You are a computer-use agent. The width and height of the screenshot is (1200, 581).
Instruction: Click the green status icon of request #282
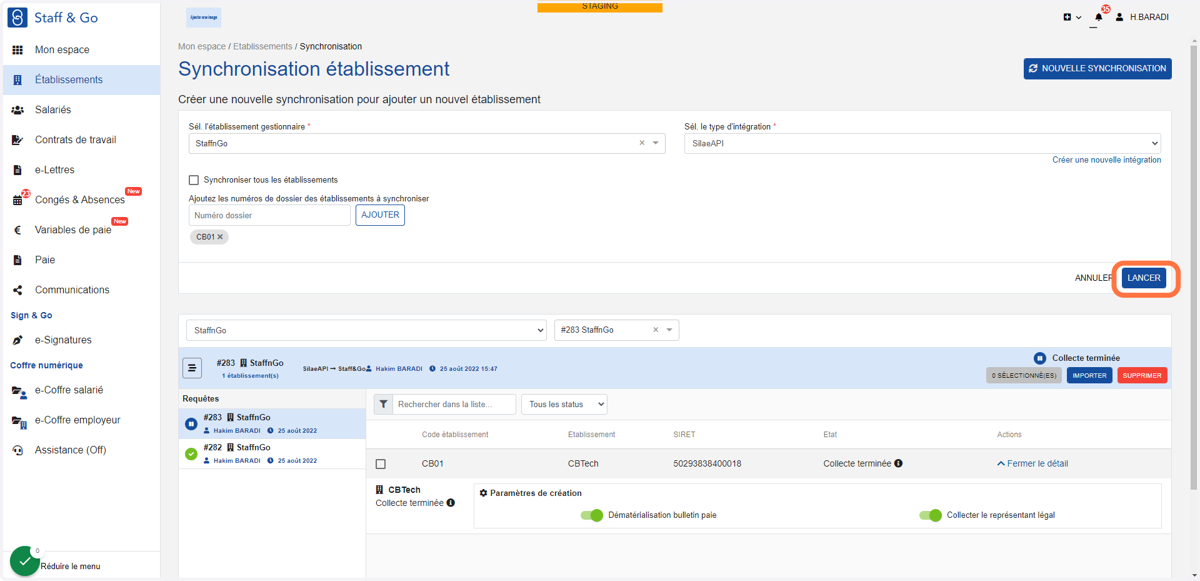(x=191, y=454)
